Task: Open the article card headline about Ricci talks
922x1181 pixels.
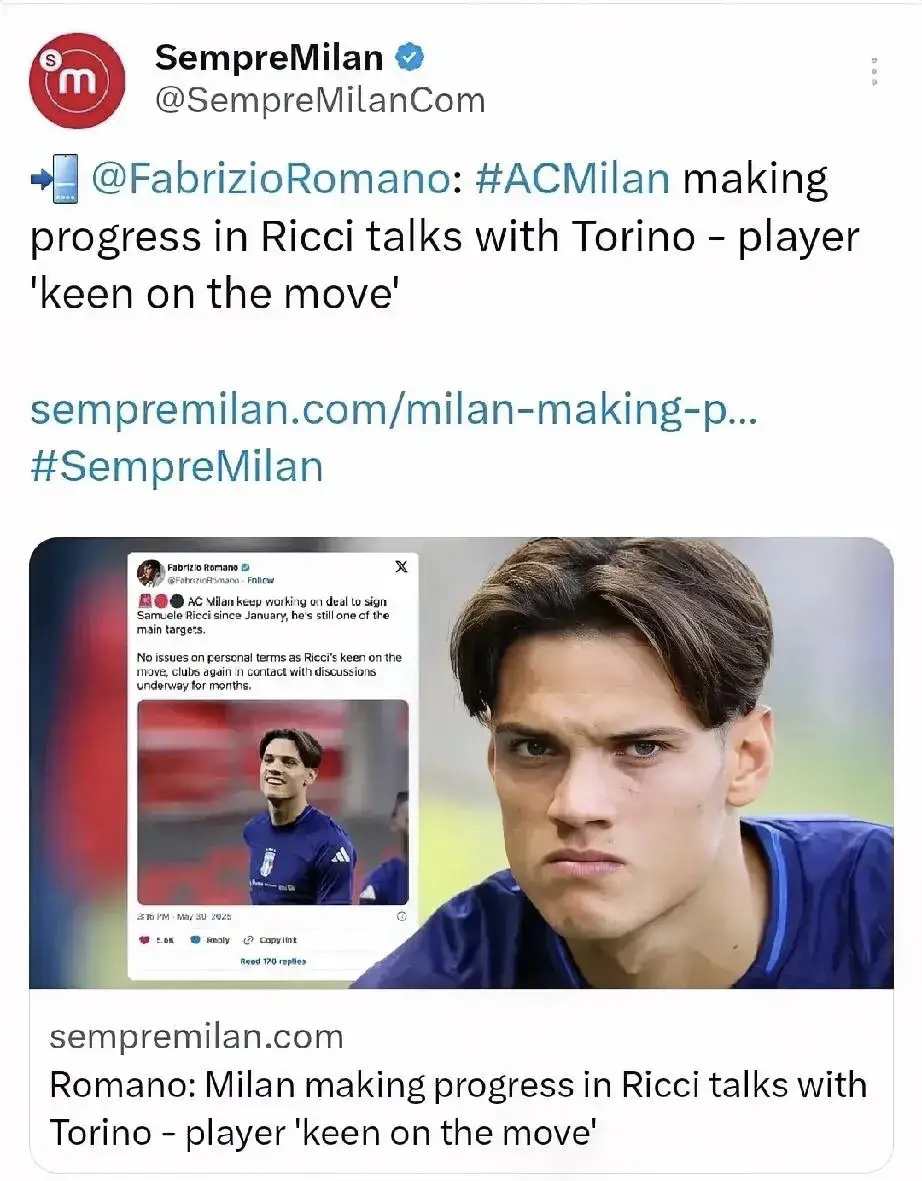Action: pos(458,1109)
